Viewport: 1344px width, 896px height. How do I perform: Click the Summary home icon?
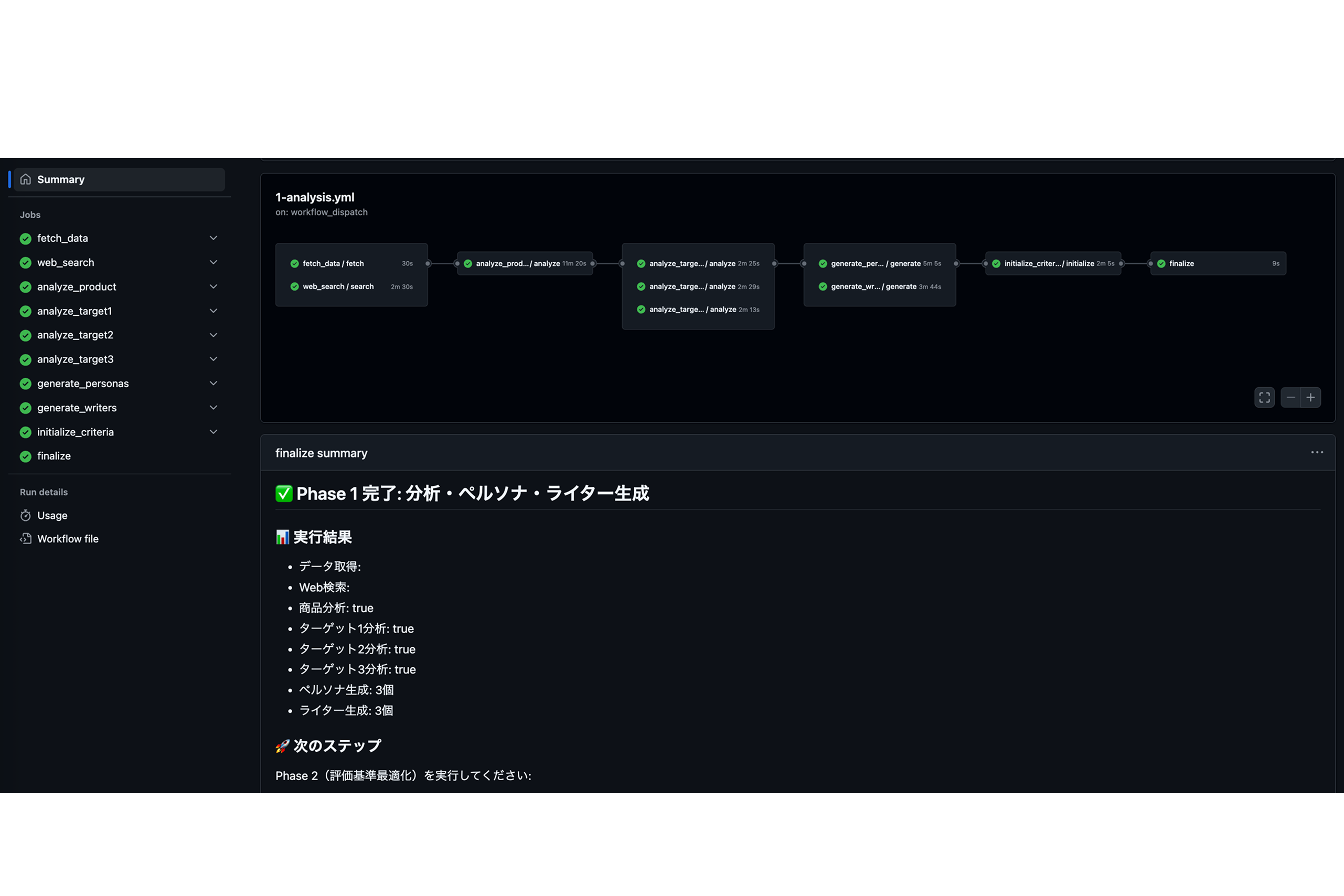click(25, 179)
